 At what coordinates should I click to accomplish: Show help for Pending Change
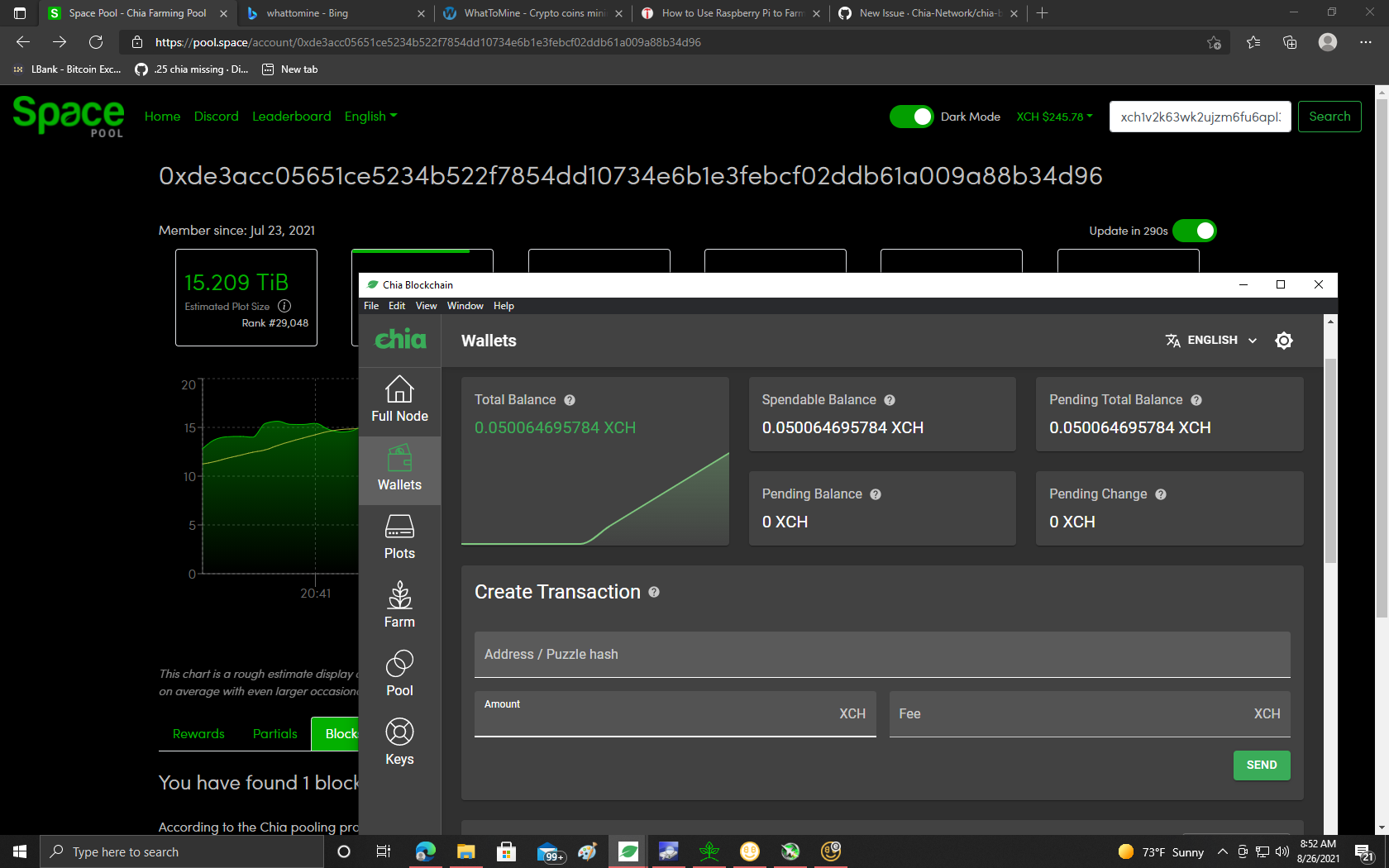click(x=1161, y=494)
